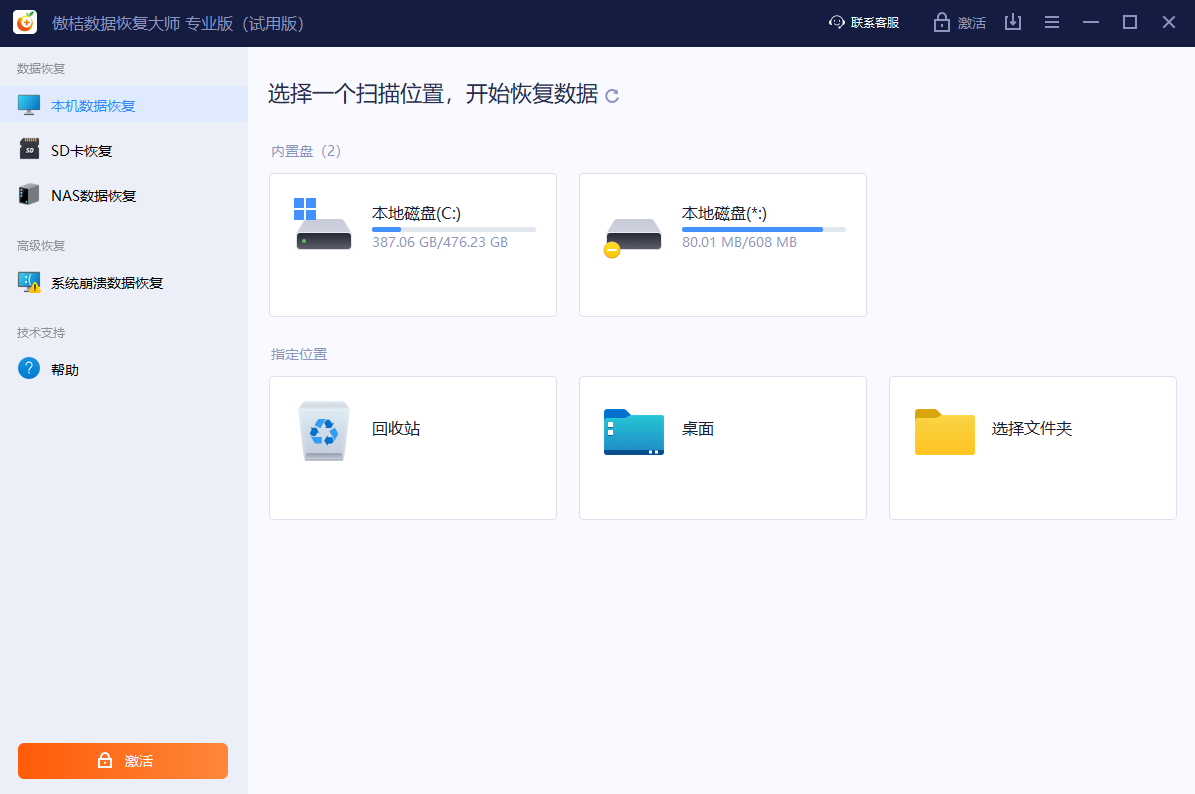Click the Recycle Bin icon on 回收站 card

click(x=323, y=428)
